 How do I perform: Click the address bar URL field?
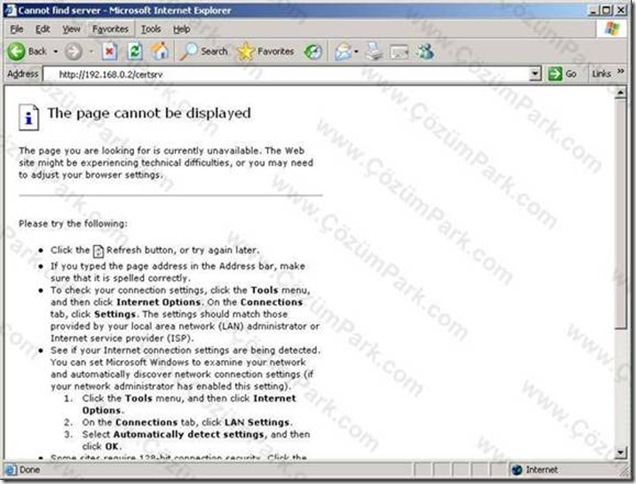[286, 74]
